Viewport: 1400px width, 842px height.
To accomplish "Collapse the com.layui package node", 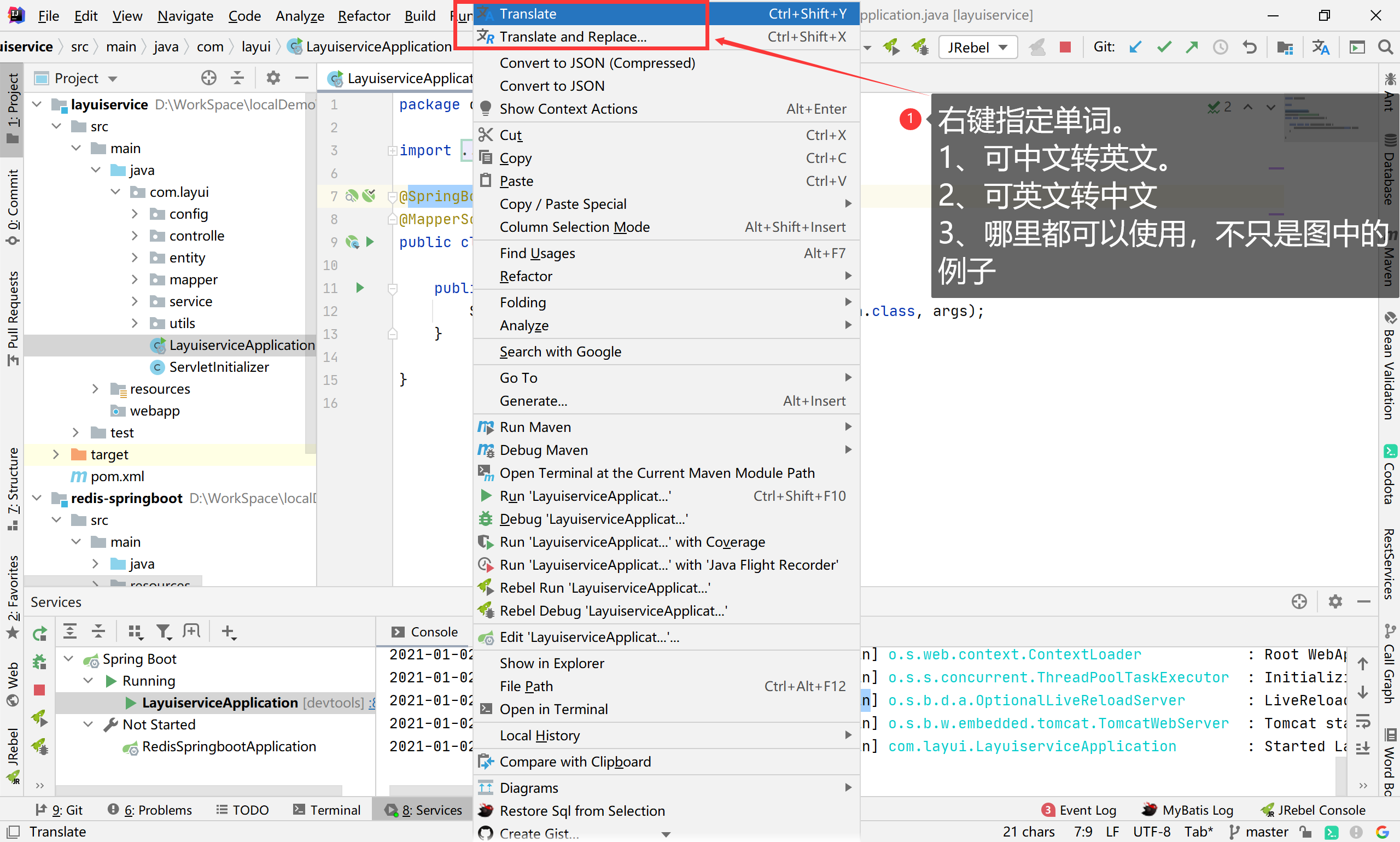I will (116, 192).
